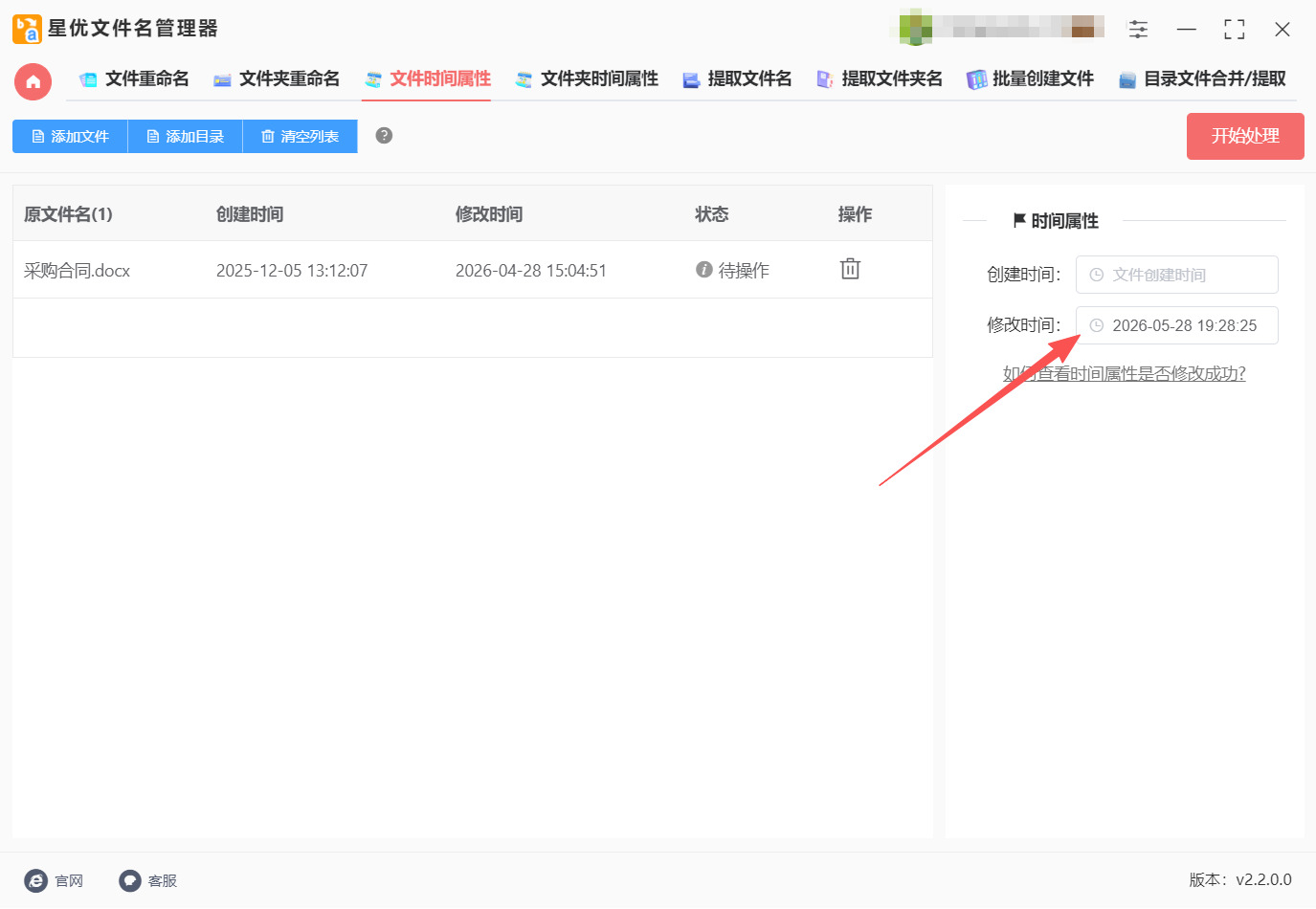Minimize the window
This screenshot has height=909, width=1316.
tap(1187, 29)
